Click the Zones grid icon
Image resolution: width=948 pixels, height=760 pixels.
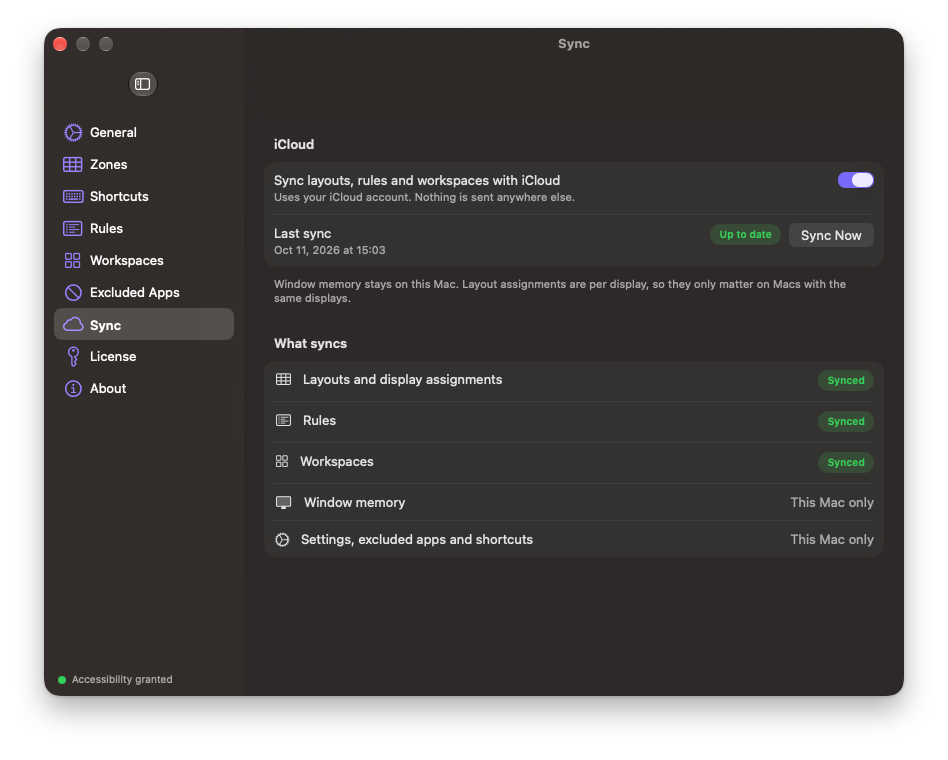73,164
